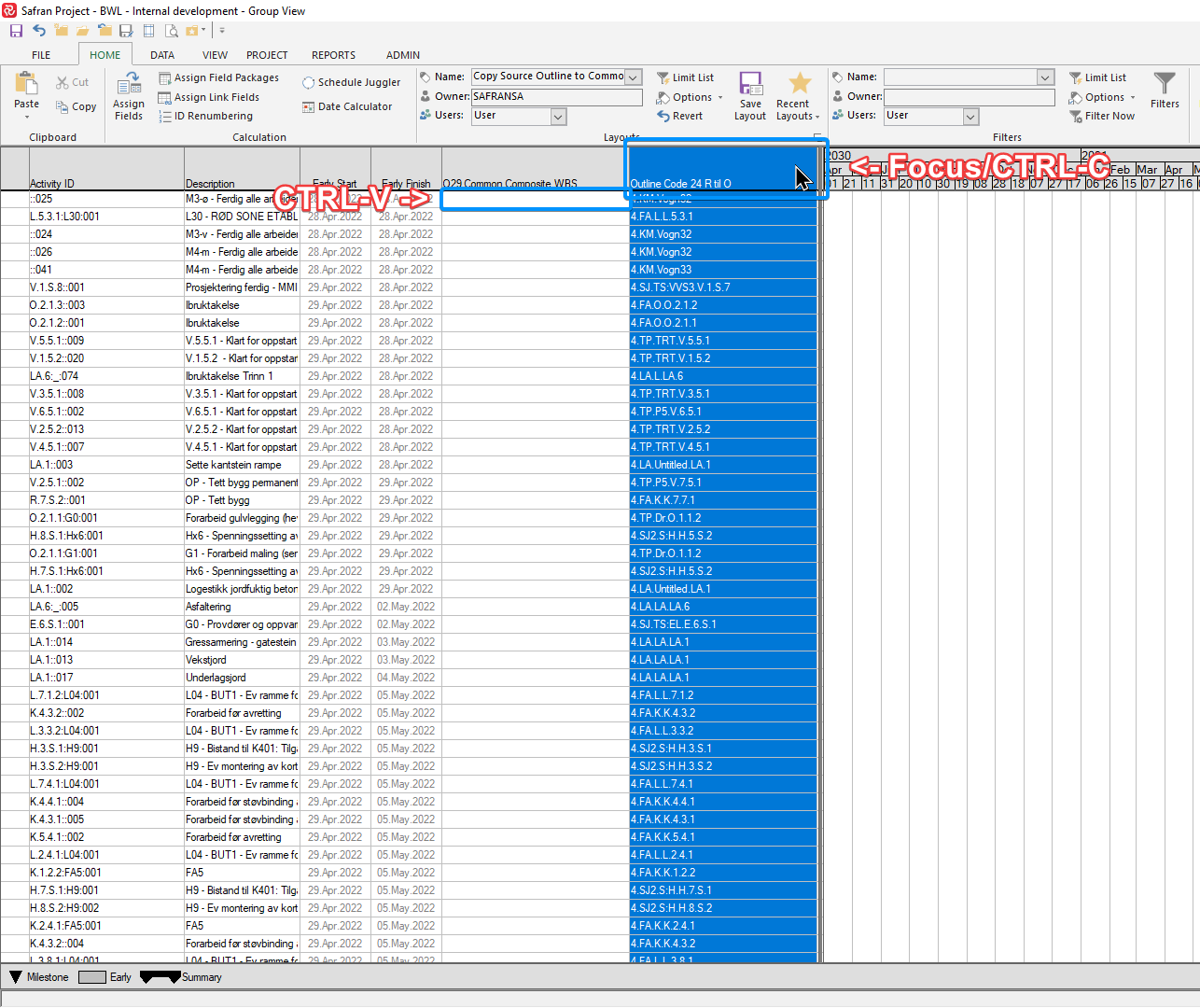
Task: Open the Paste dropdown menu
Action: coord(26,117)
